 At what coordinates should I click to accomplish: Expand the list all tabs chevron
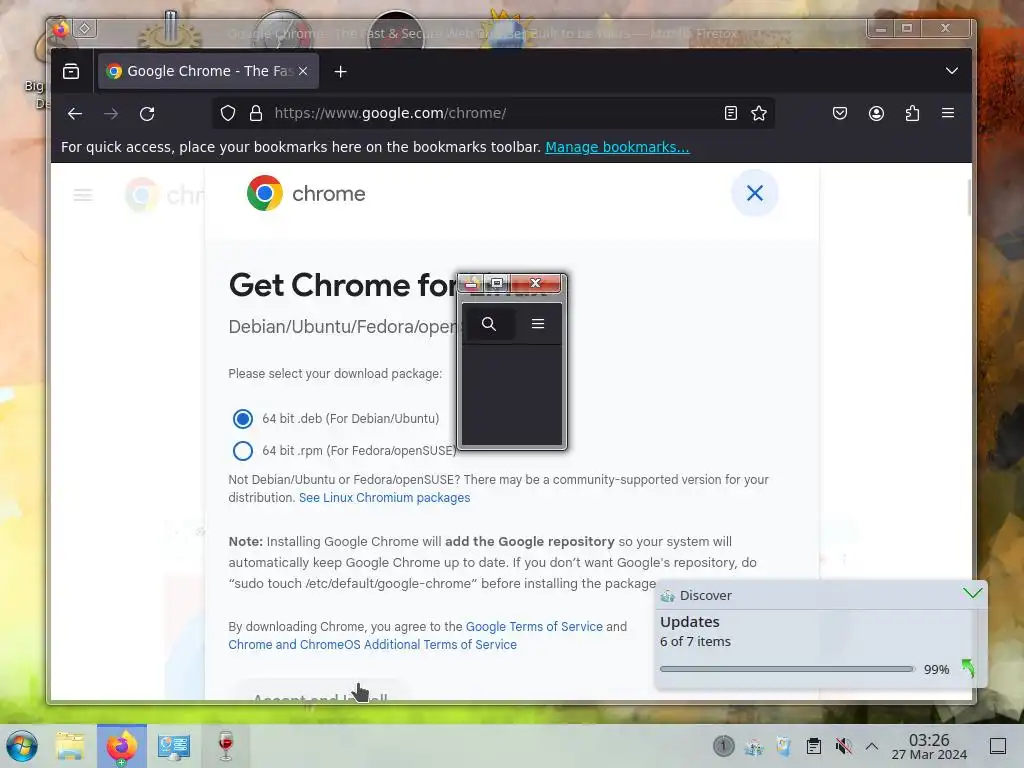click(x=952, y=71)
